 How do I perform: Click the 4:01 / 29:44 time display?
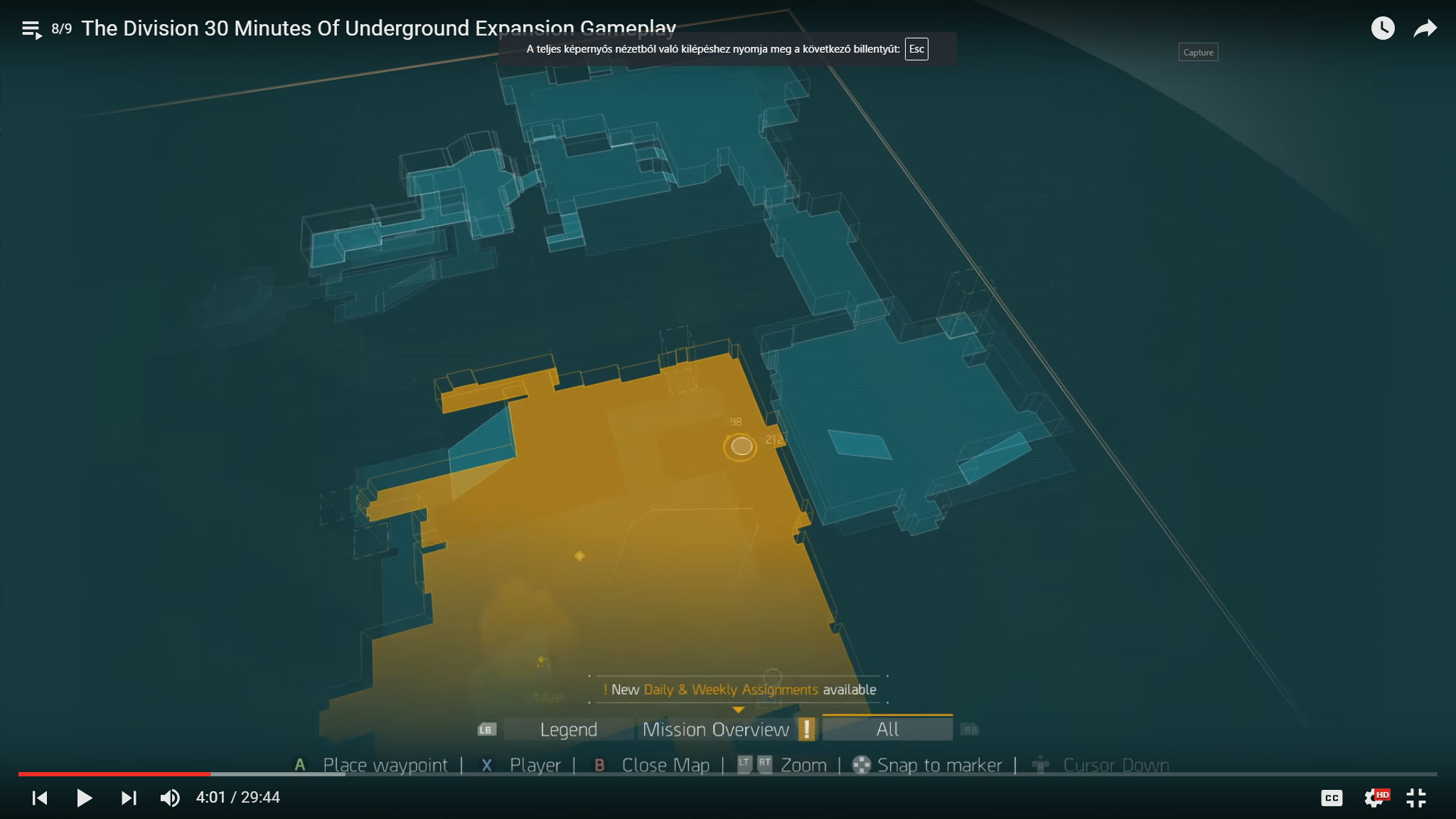pyautogui.click(x=238, y=798)
